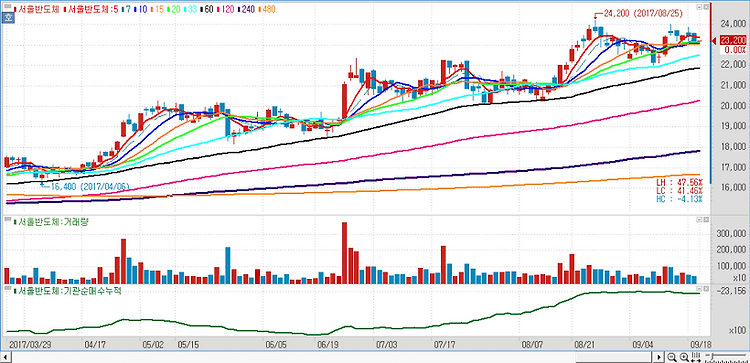Click the 24,200 (2017/08/25) high annotation

(x=642, y=14)
